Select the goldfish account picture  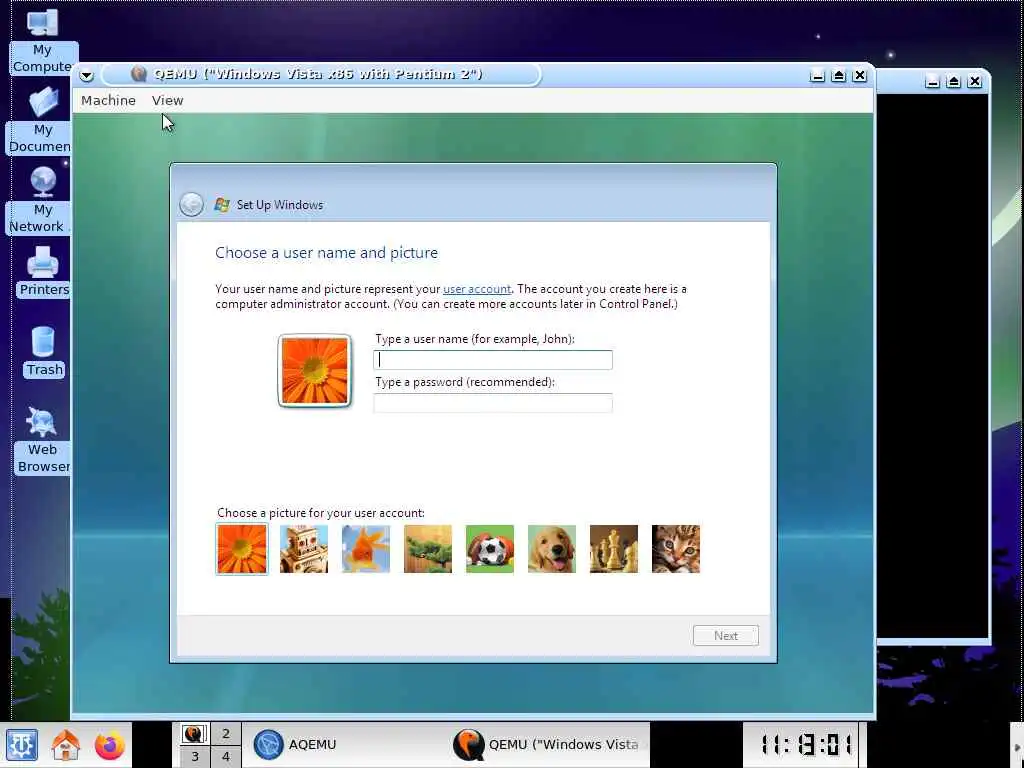point(366,549)
